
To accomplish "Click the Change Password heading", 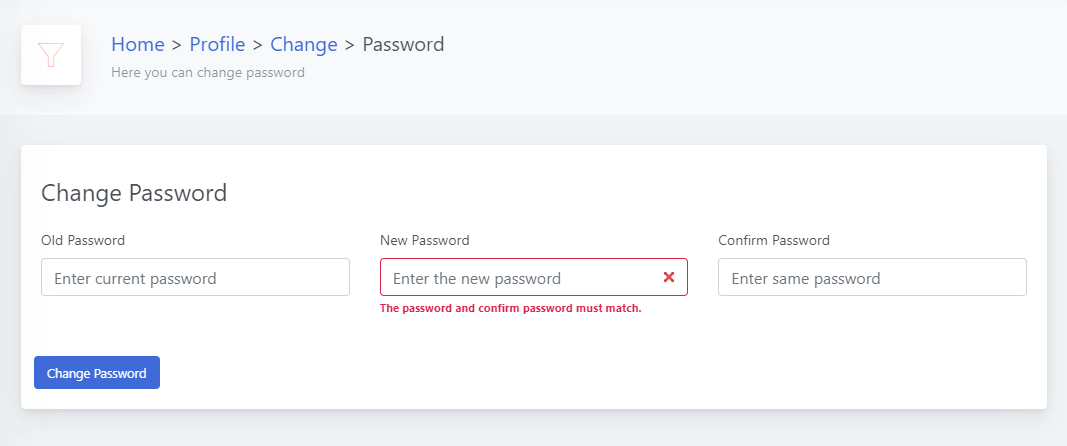I will coord(134,193).
